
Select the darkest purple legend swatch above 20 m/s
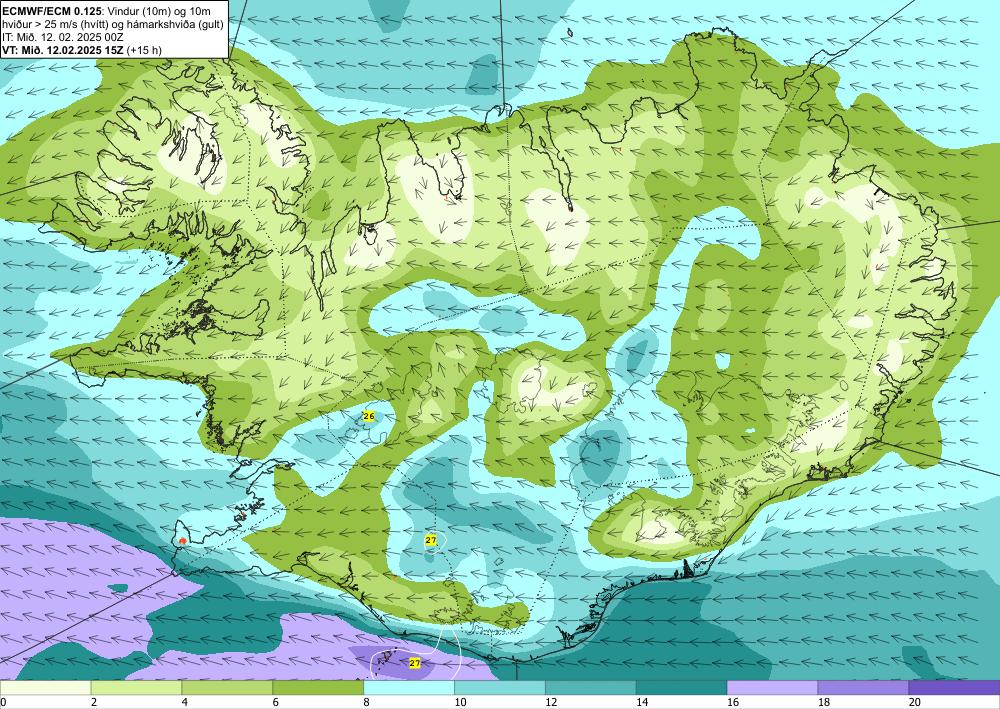(954, 688)
